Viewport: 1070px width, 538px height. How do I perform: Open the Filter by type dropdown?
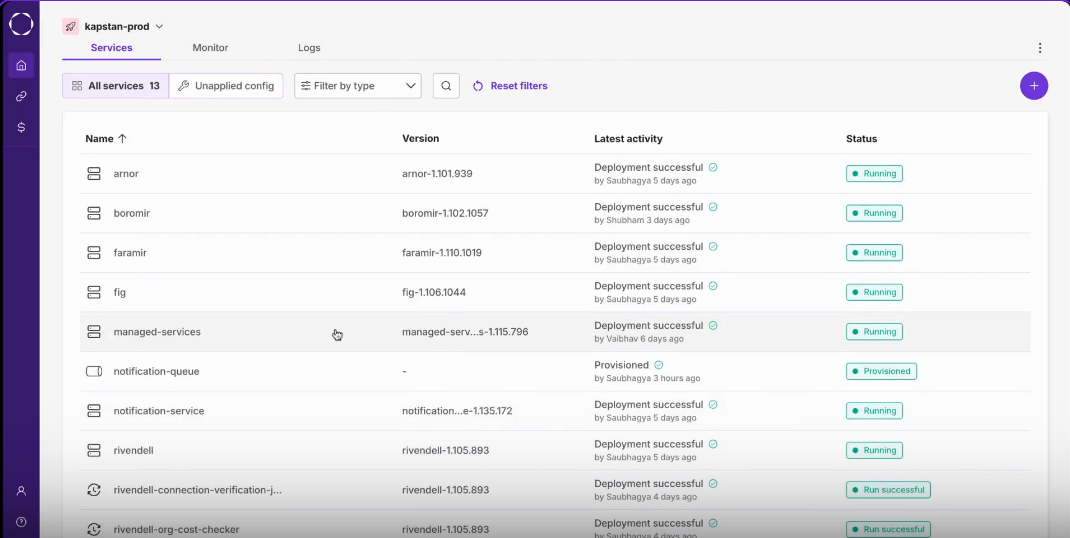357,86
